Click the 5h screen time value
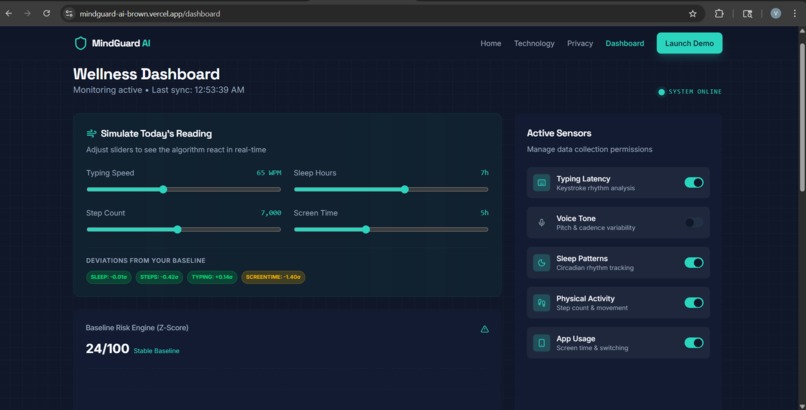Image resolution: width=806 pixels, height=410 pixels. coord(484,213)
